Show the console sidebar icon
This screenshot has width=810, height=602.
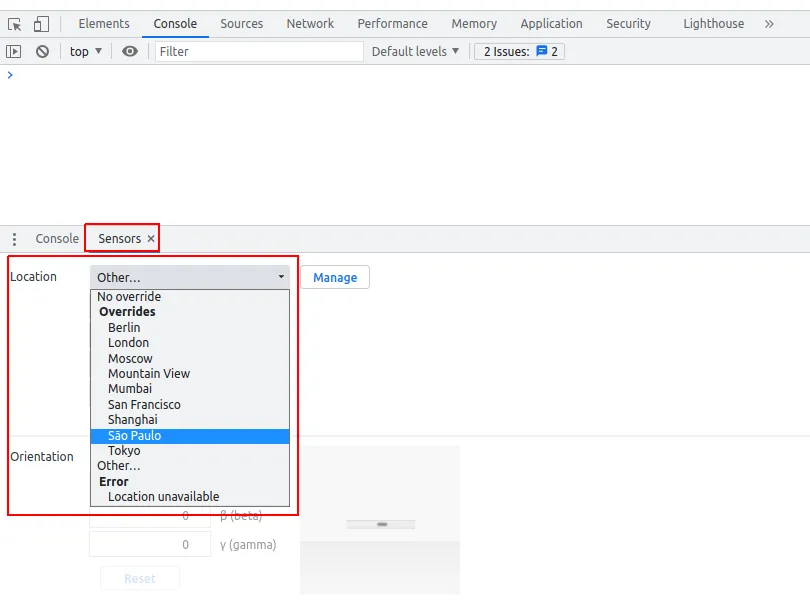point(13,52)
